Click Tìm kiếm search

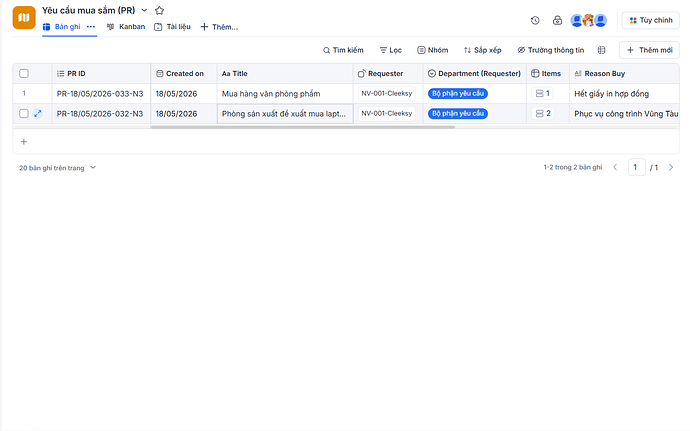coord(343,50)
